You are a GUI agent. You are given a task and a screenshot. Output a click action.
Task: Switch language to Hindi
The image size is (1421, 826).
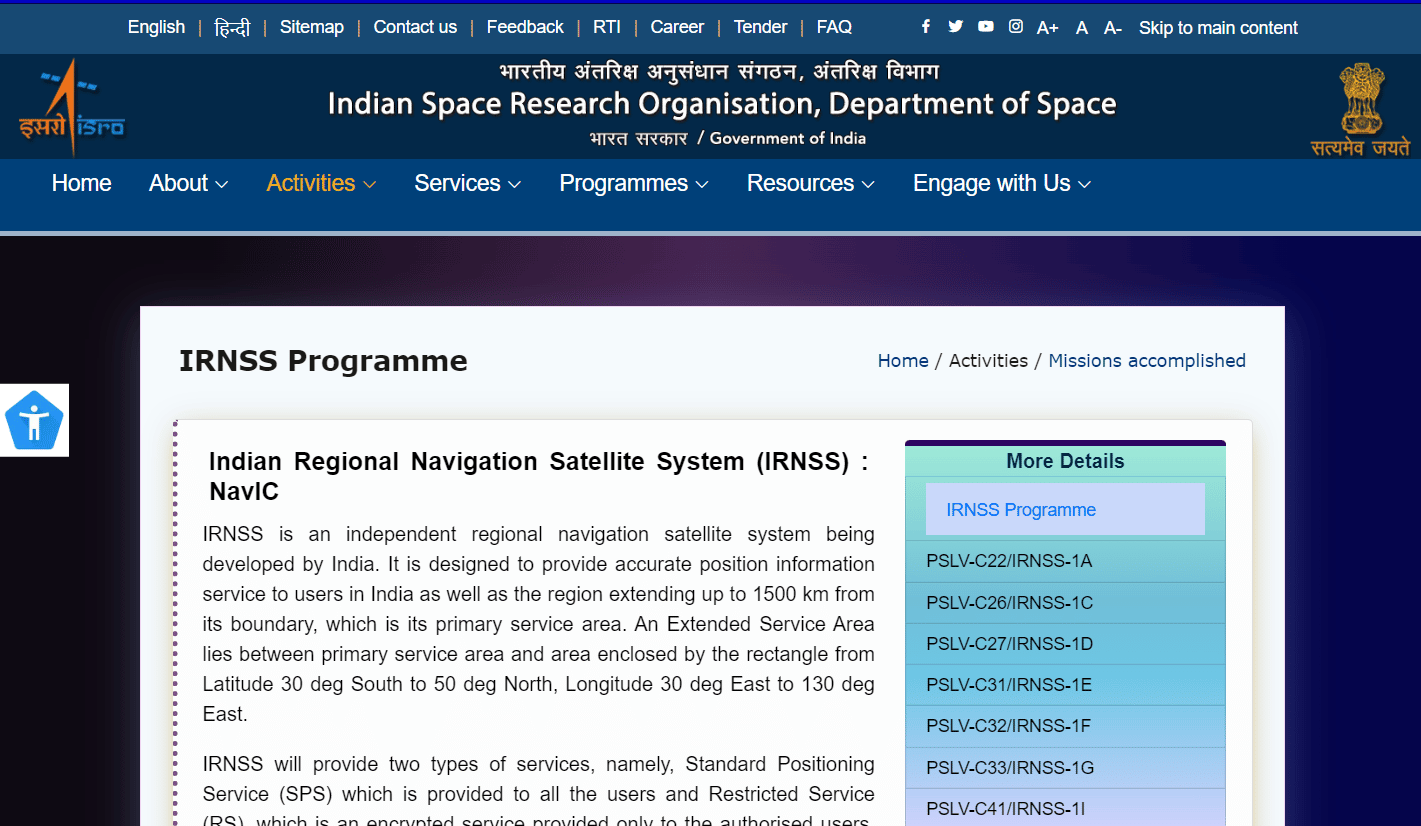[232, 28]
